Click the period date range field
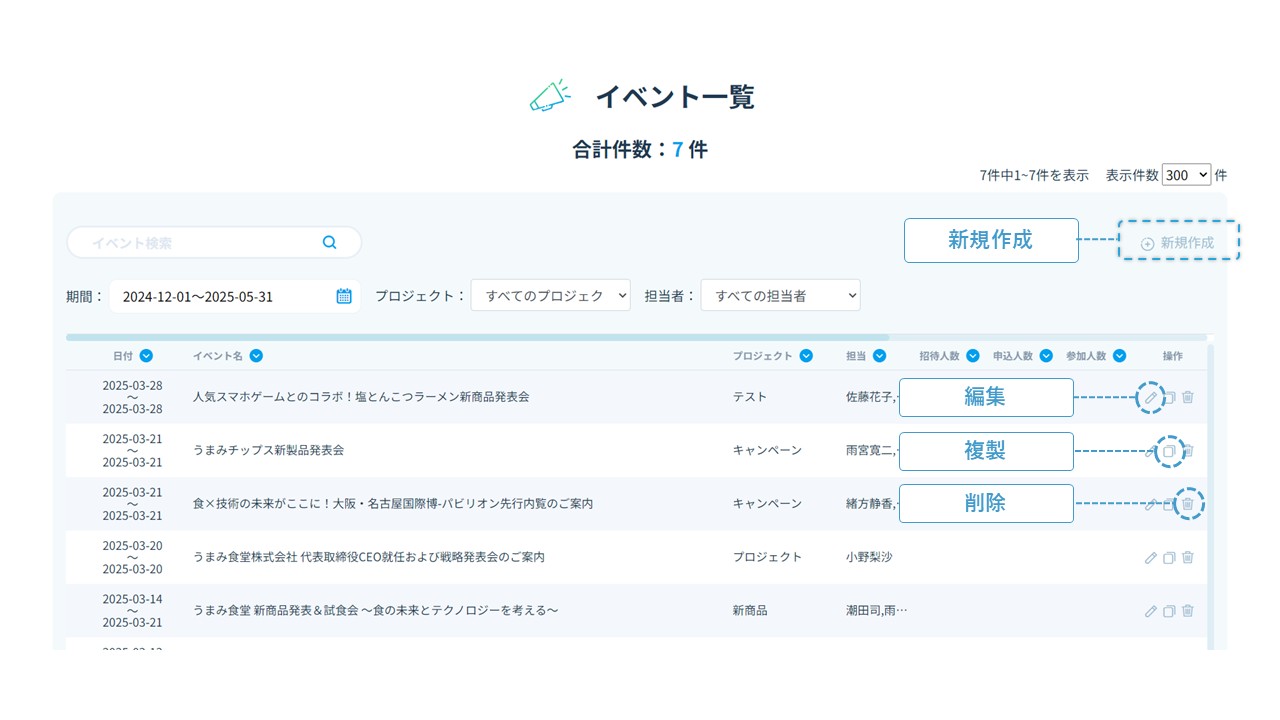Image resolution: width=1280 pixels, height=720 pixels. [x=220, y=296]
